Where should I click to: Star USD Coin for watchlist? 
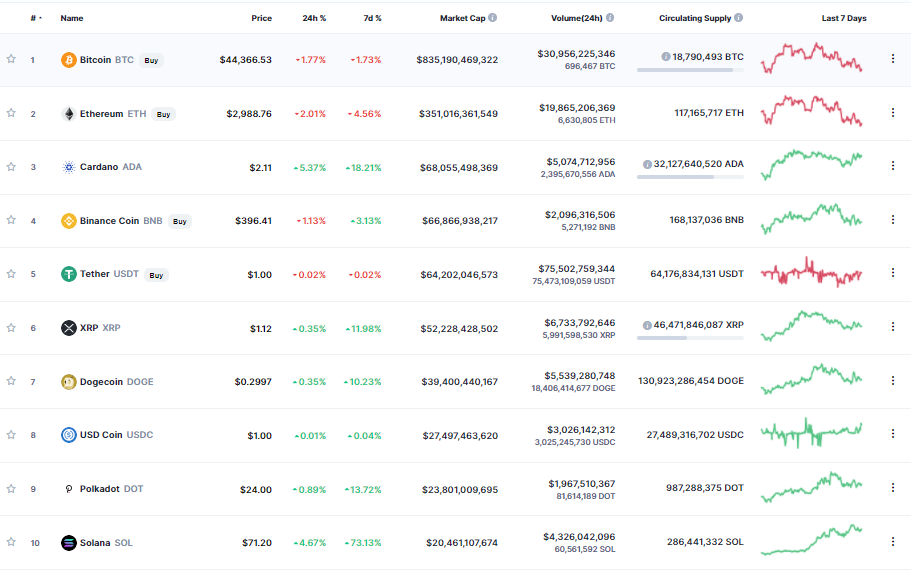[11, 434]
